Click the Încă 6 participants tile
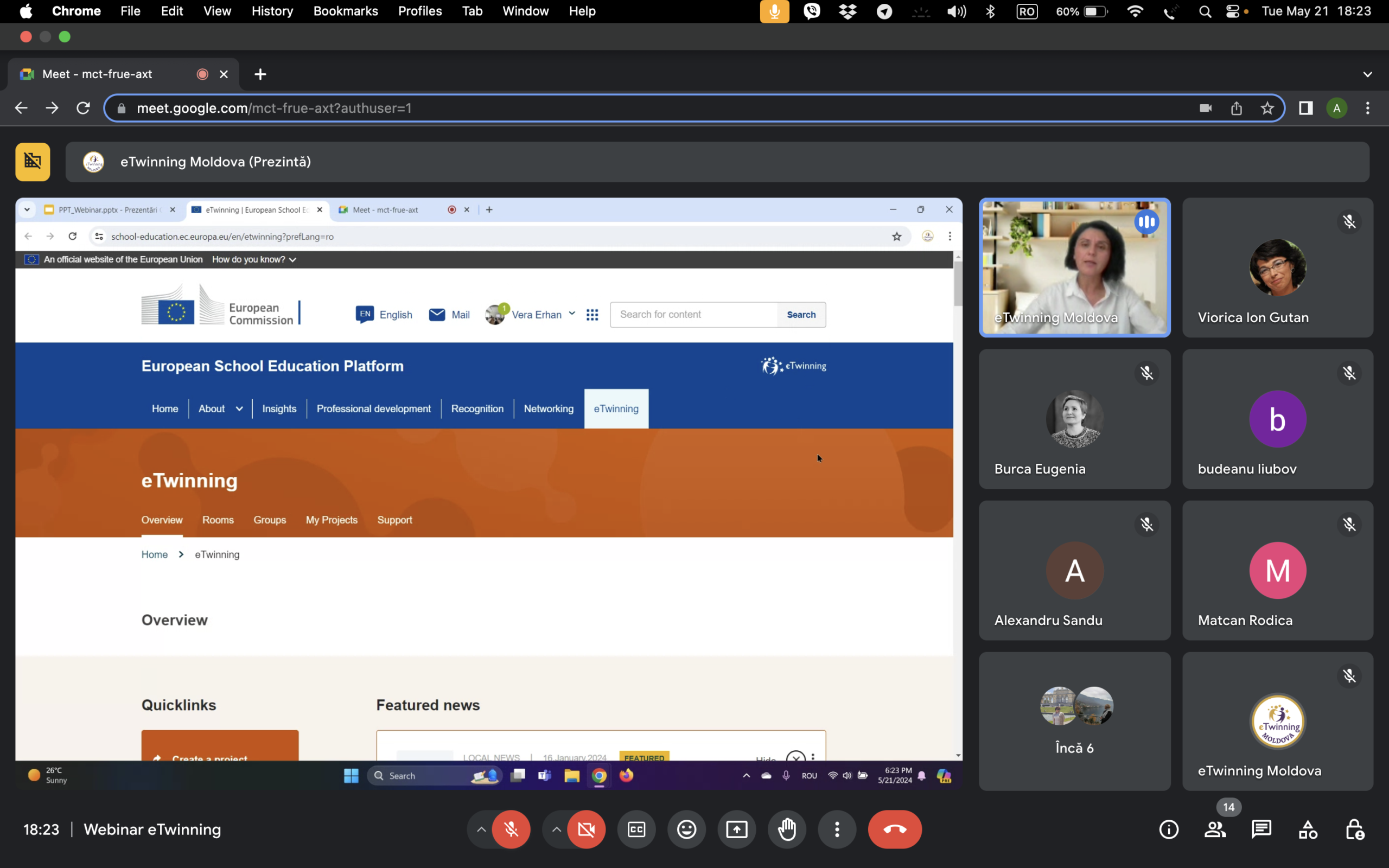Screen dimensions: 1389x868 pos(1074,721)
